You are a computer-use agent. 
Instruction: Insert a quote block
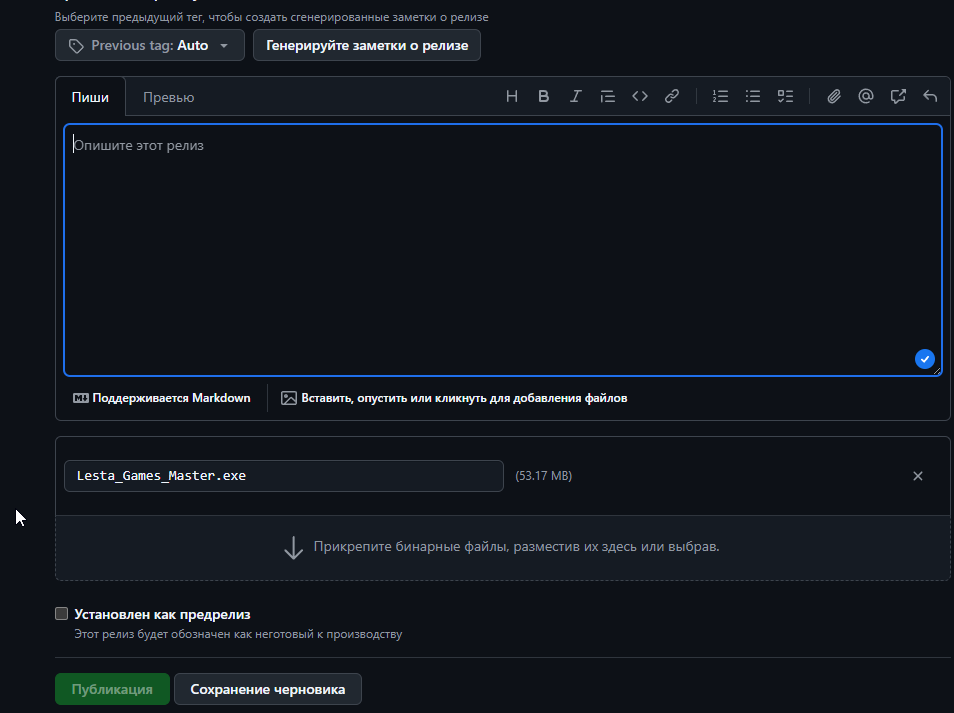(x=607, y=96)
